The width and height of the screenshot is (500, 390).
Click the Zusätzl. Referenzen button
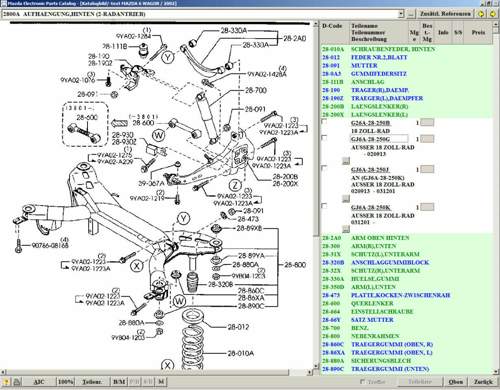tap(446, 14)
